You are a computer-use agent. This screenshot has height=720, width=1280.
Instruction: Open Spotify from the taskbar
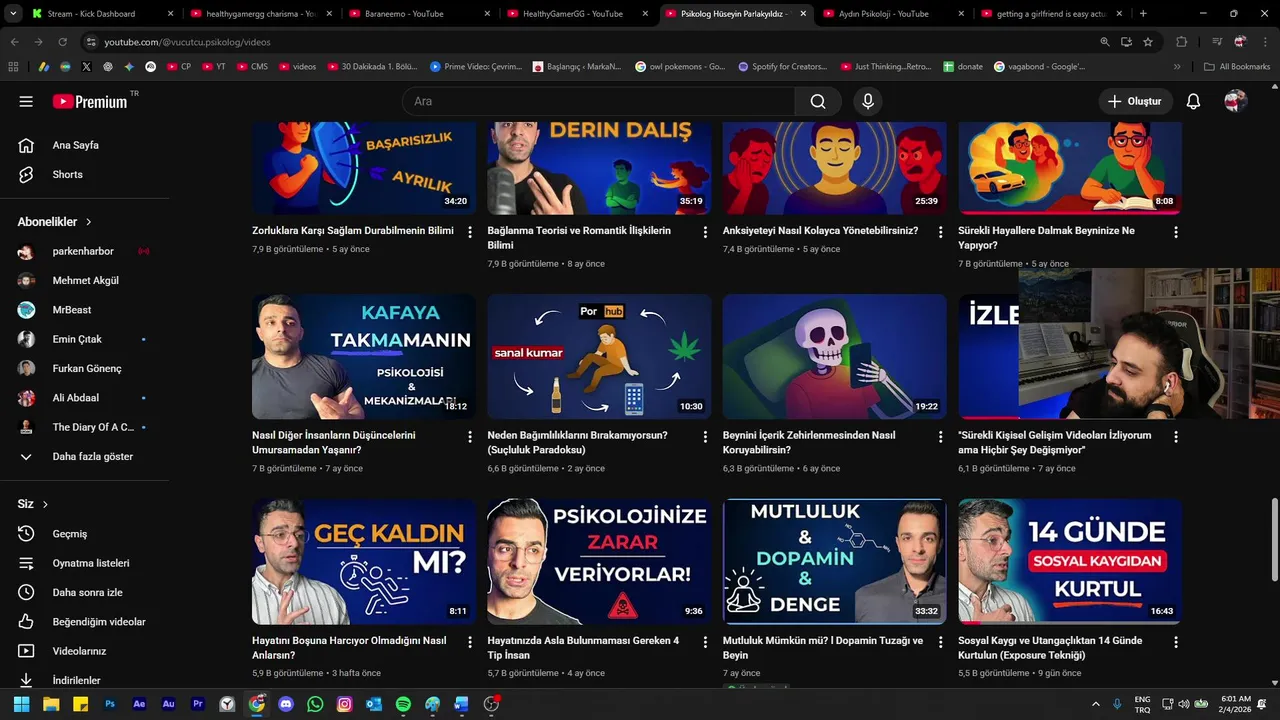point(403,704)
